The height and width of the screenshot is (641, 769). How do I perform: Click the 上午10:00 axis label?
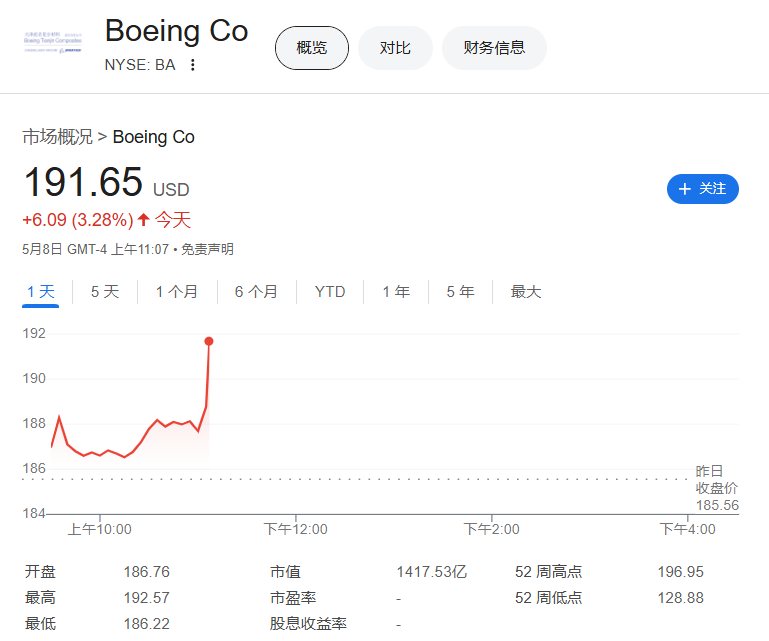[100, 529]
